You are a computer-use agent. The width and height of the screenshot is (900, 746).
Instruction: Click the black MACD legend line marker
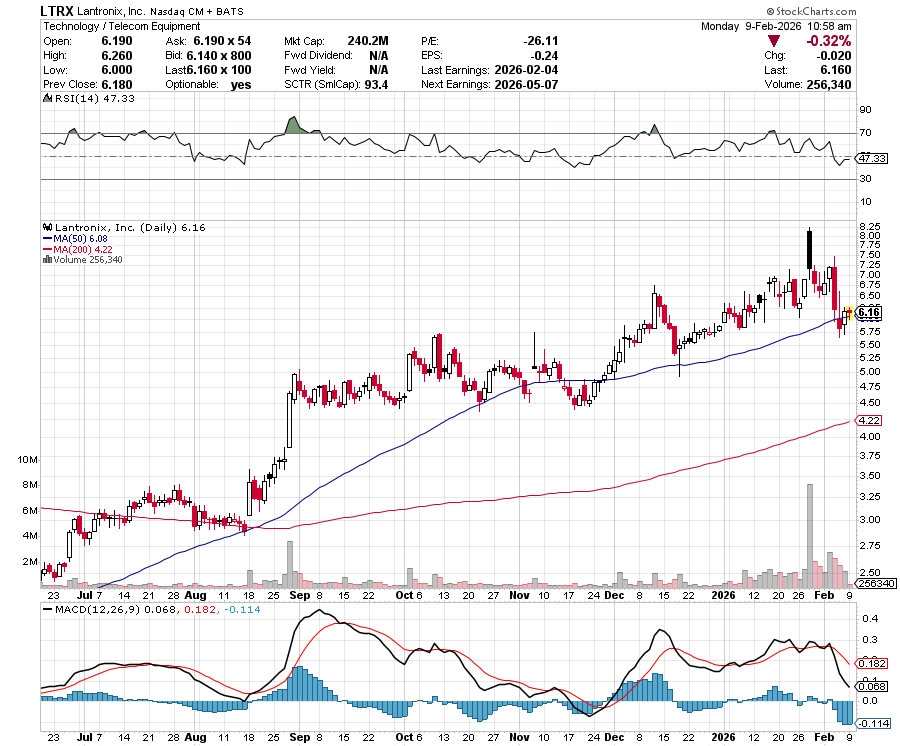pyautogui.click(x=48, y=609)
